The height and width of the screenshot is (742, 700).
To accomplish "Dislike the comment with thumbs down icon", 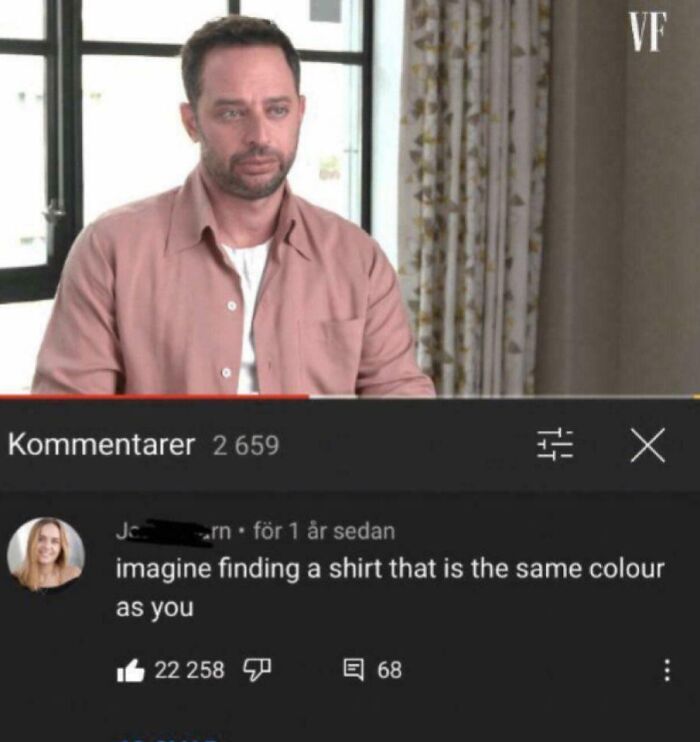I will (257, 670).
